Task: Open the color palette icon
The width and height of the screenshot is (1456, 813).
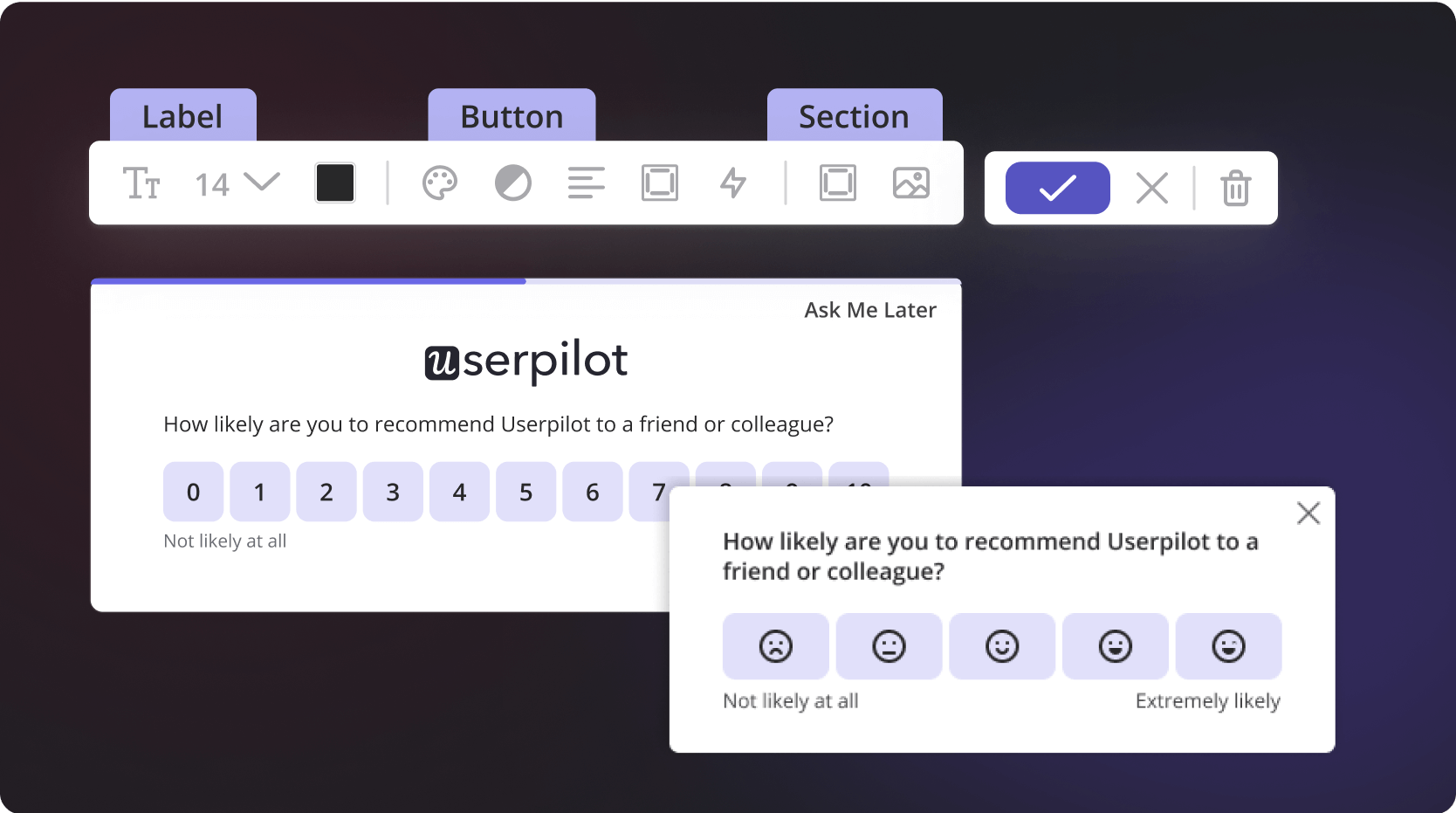Action: (x=440, y=183)
